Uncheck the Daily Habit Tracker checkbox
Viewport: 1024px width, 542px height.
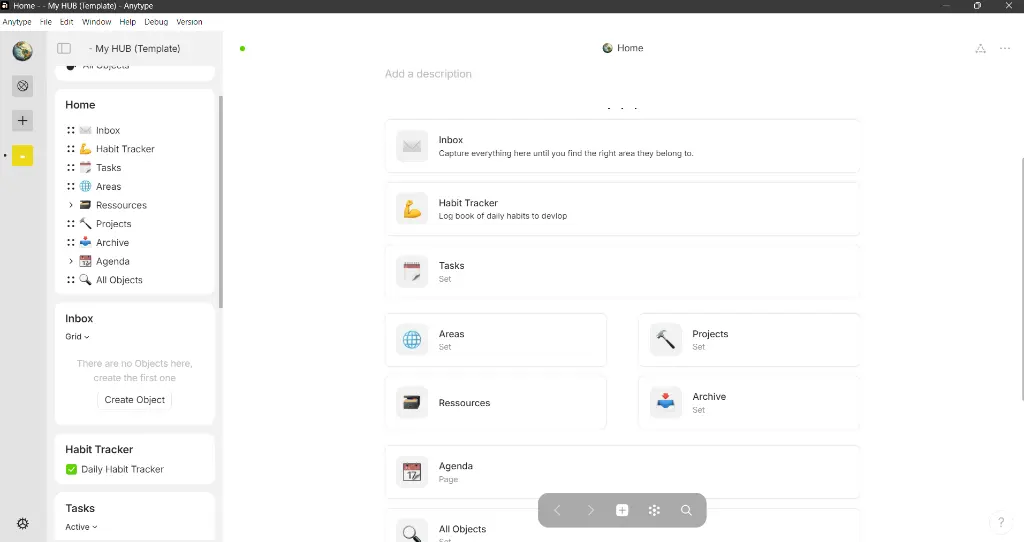(71, 469)
